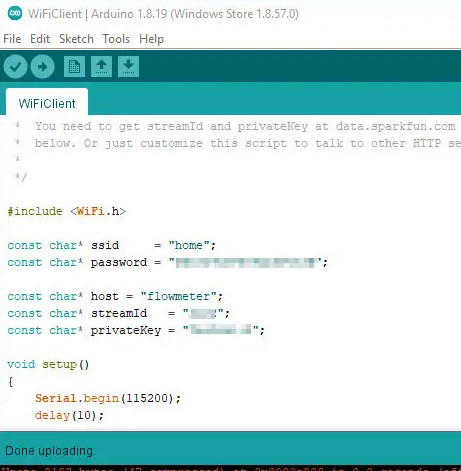Click the password variable name

[x=119, y=262]
